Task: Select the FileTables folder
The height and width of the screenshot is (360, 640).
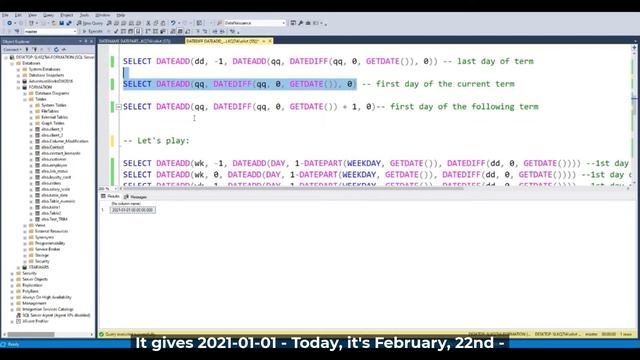Action: pyautogui.click(x=50, y=111)
